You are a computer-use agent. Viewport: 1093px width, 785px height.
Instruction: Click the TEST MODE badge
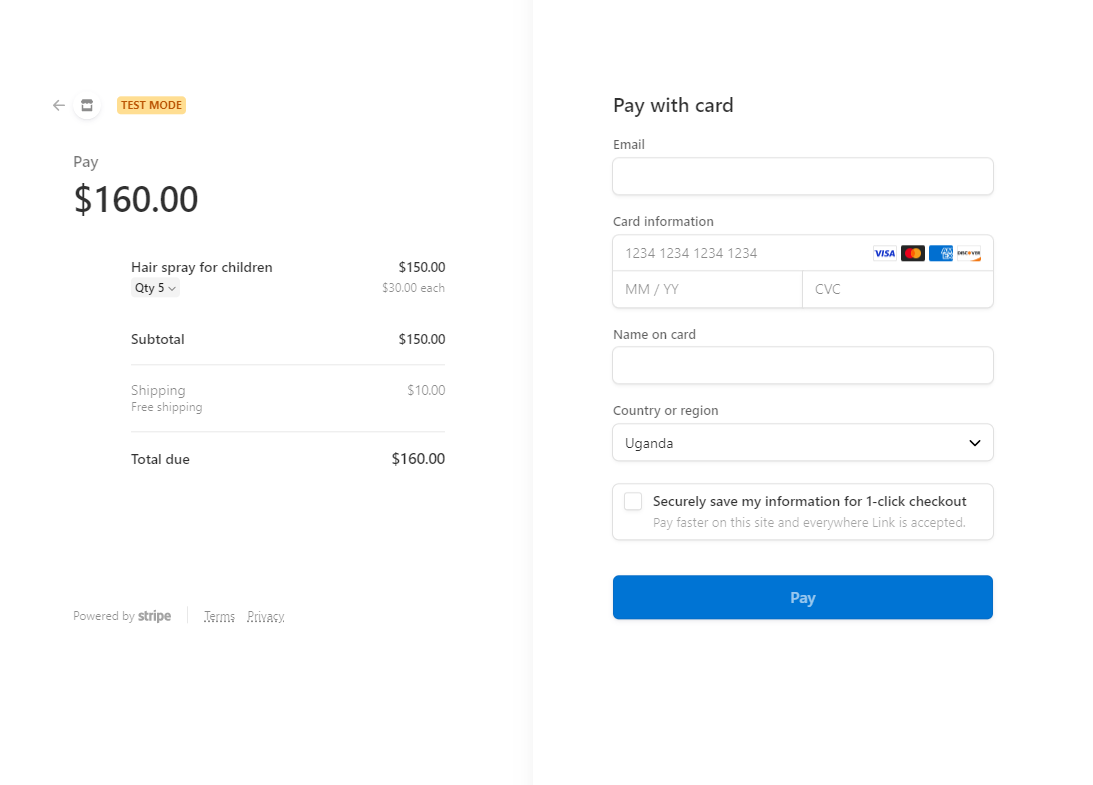[x=151, y=104]
